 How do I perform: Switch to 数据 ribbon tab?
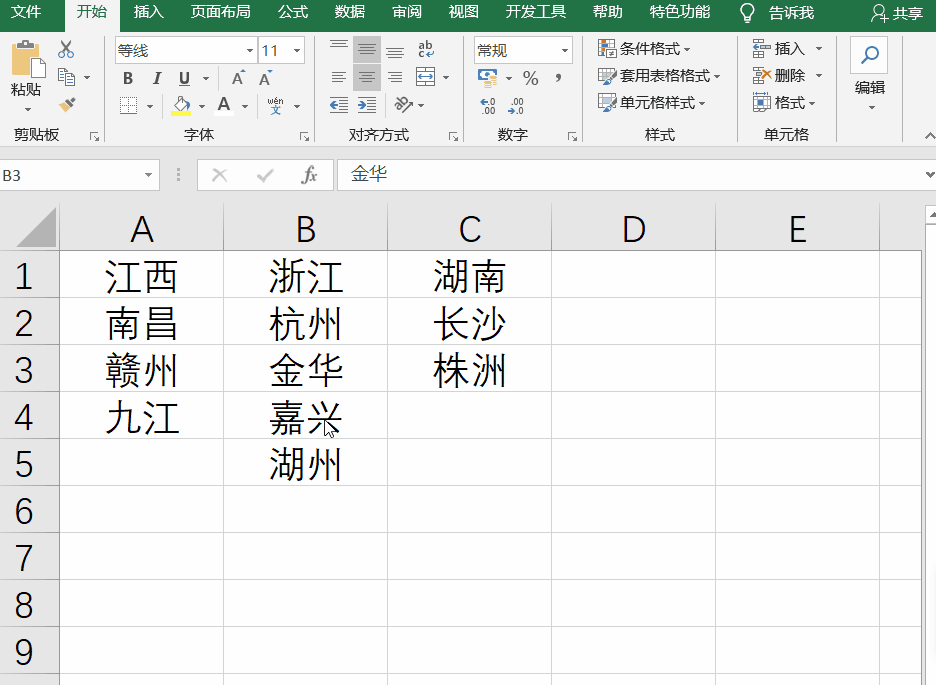pyautogui.click(x=350, y=12)
